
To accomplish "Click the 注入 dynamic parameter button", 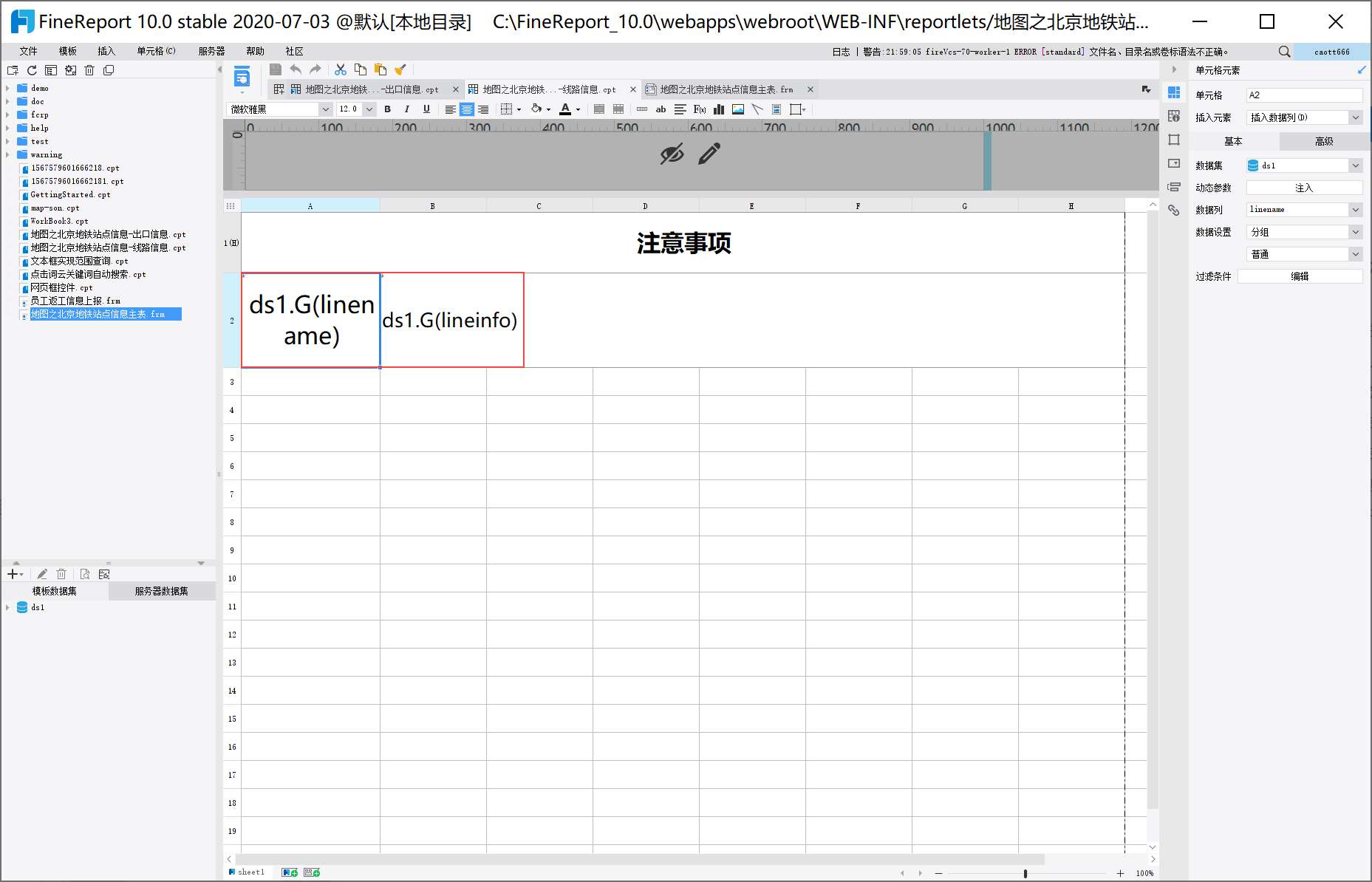I will 1304,188.
